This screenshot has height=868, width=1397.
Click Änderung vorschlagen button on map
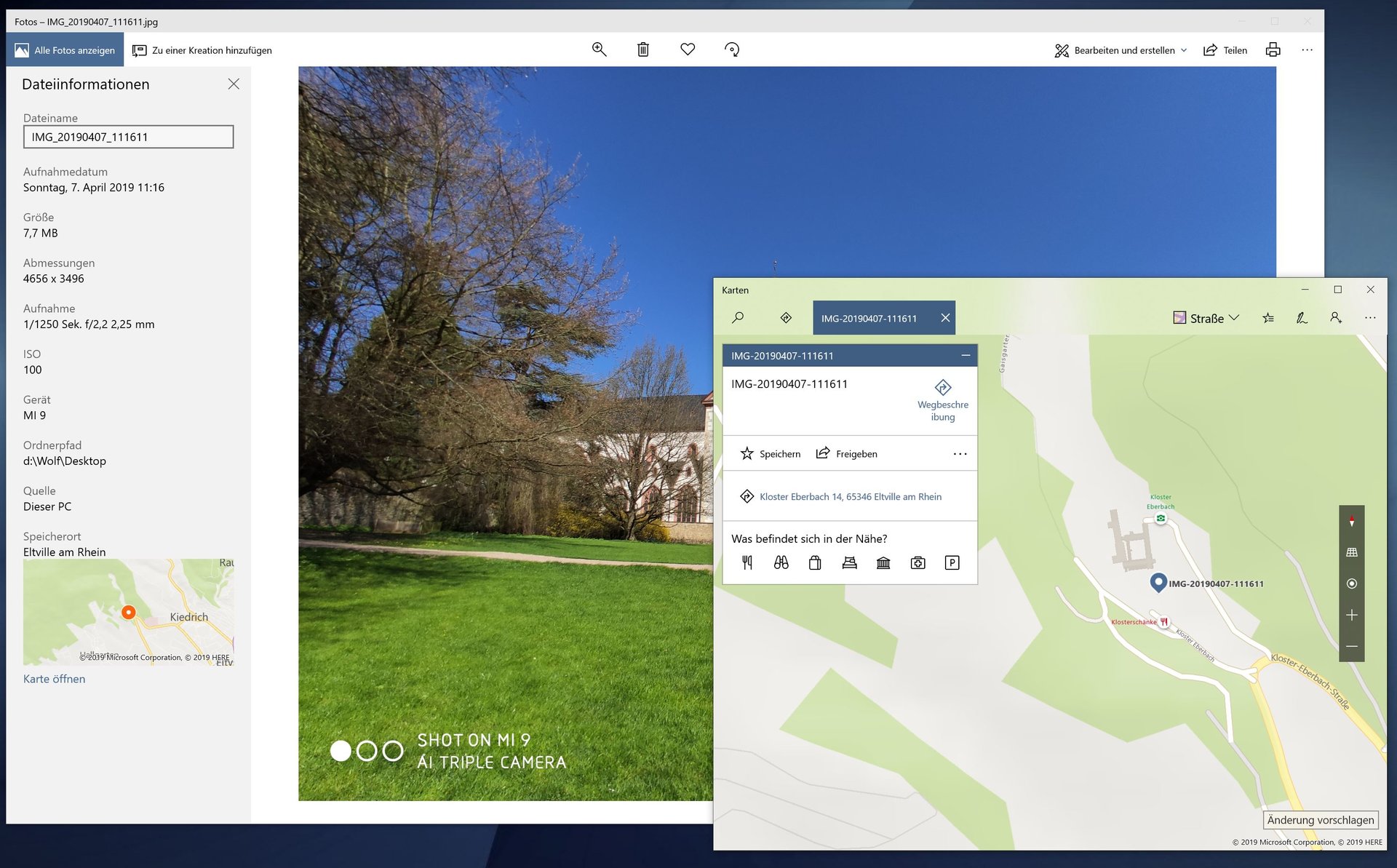1320,820
